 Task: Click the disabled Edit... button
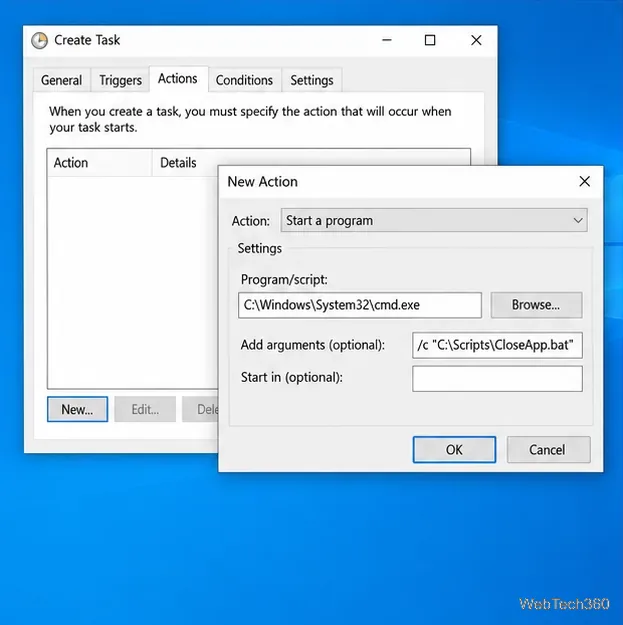[145, 409]
